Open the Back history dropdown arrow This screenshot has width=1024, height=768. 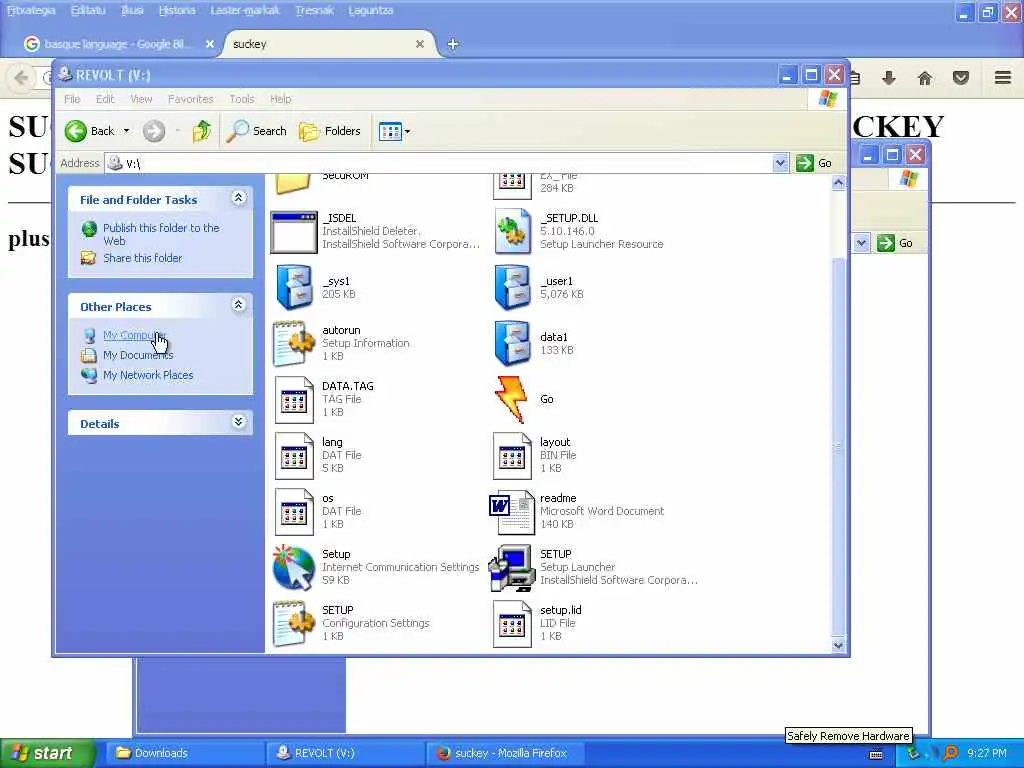tap(127, 131)
